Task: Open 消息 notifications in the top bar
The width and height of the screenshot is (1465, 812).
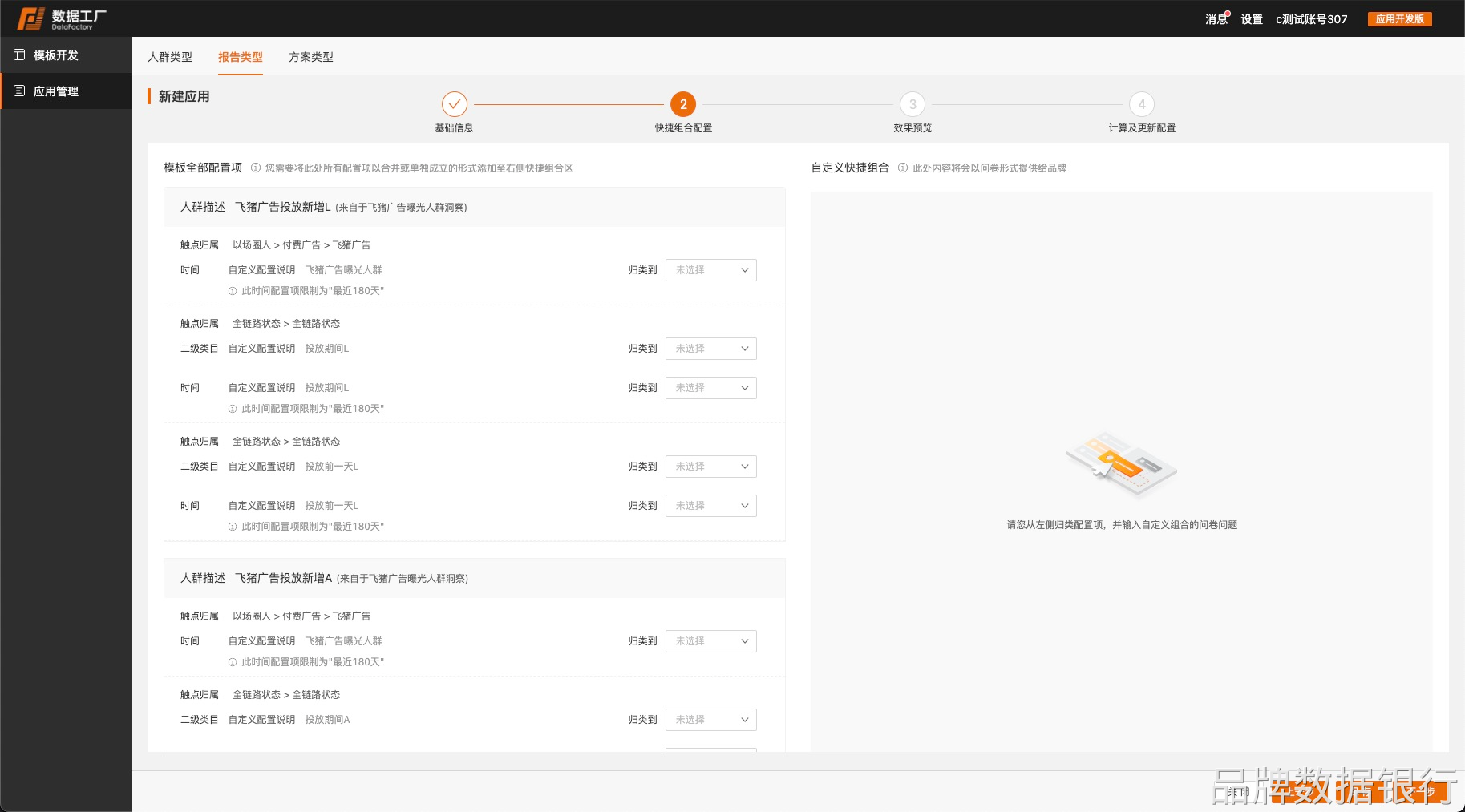Action: [1216, 19]
